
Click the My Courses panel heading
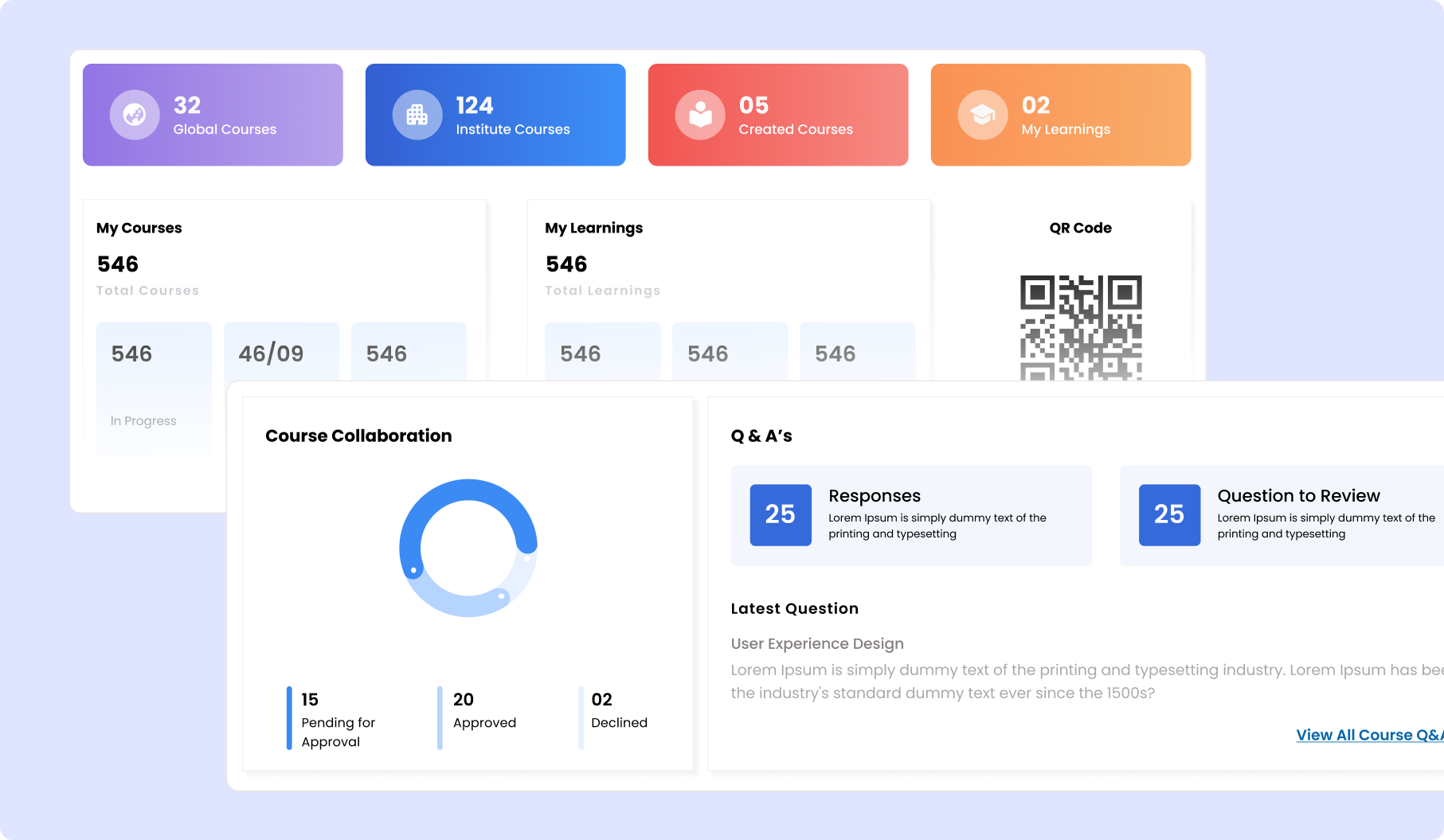[x=139, y=228]
